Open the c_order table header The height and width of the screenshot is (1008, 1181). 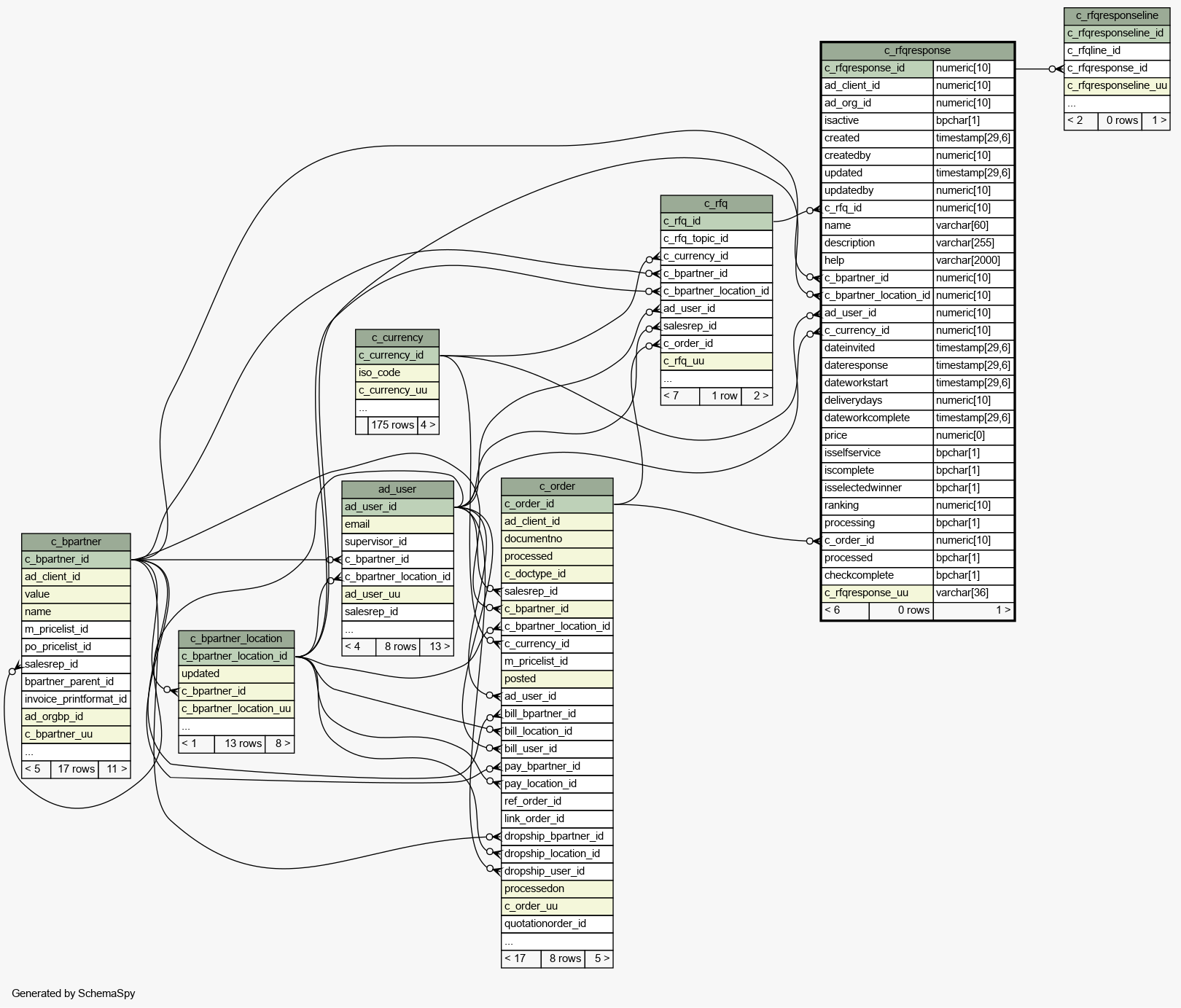point(557,486)
